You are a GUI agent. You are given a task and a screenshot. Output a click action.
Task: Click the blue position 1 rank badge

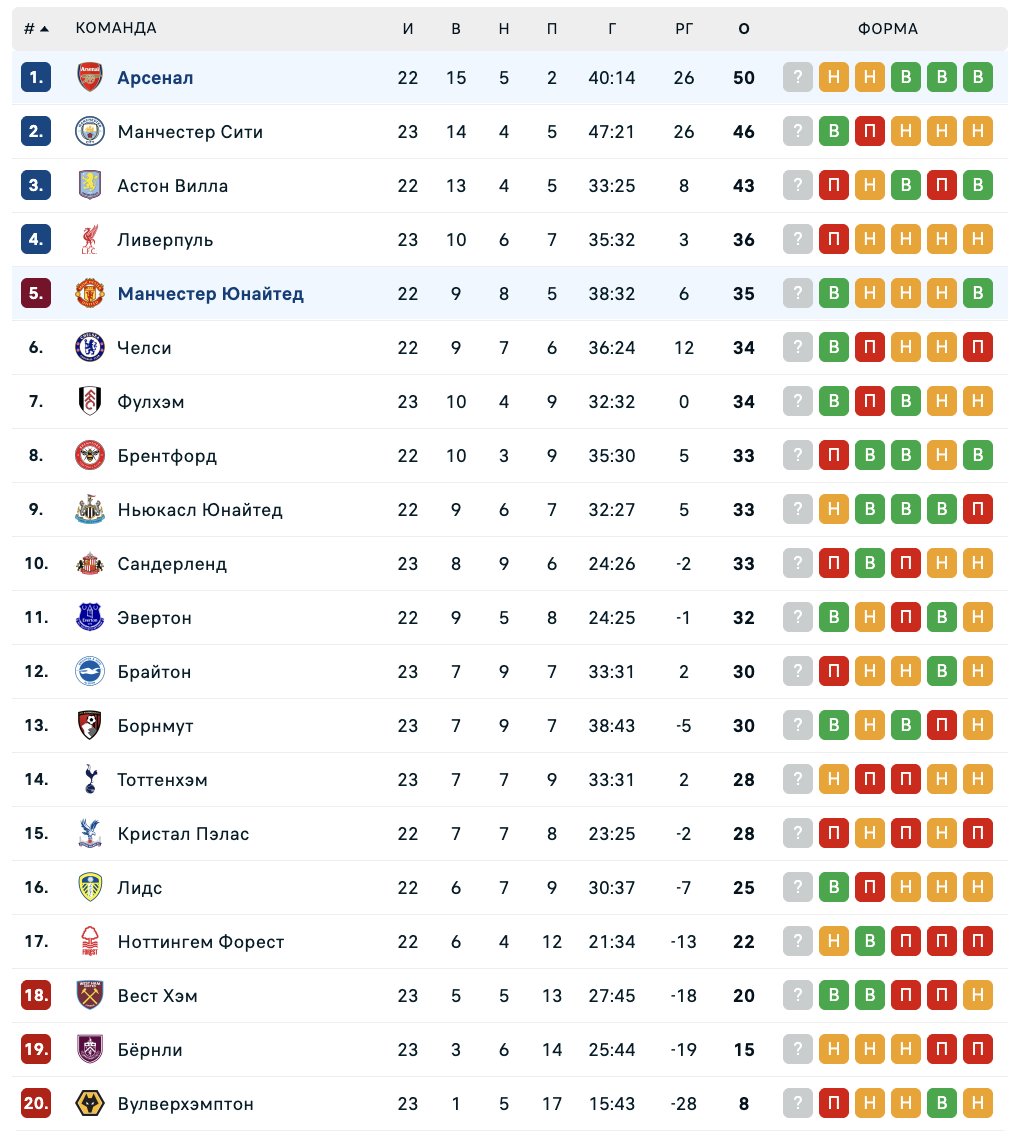click(x=36, y=77)
